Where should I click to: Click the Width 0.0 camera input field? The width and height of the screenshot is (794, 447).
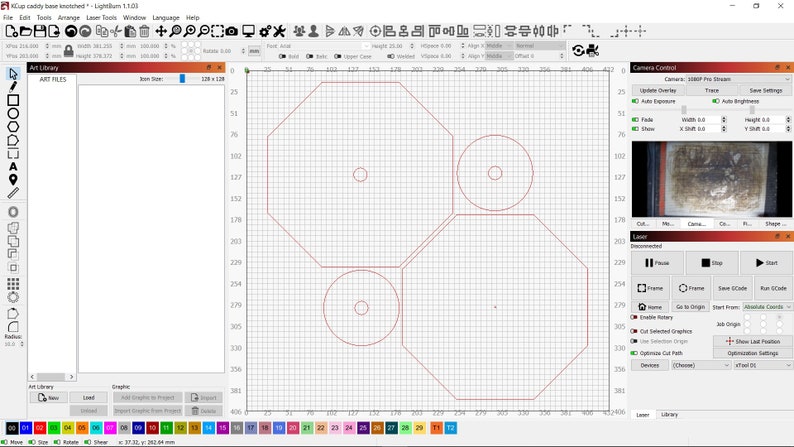(704, 120)
